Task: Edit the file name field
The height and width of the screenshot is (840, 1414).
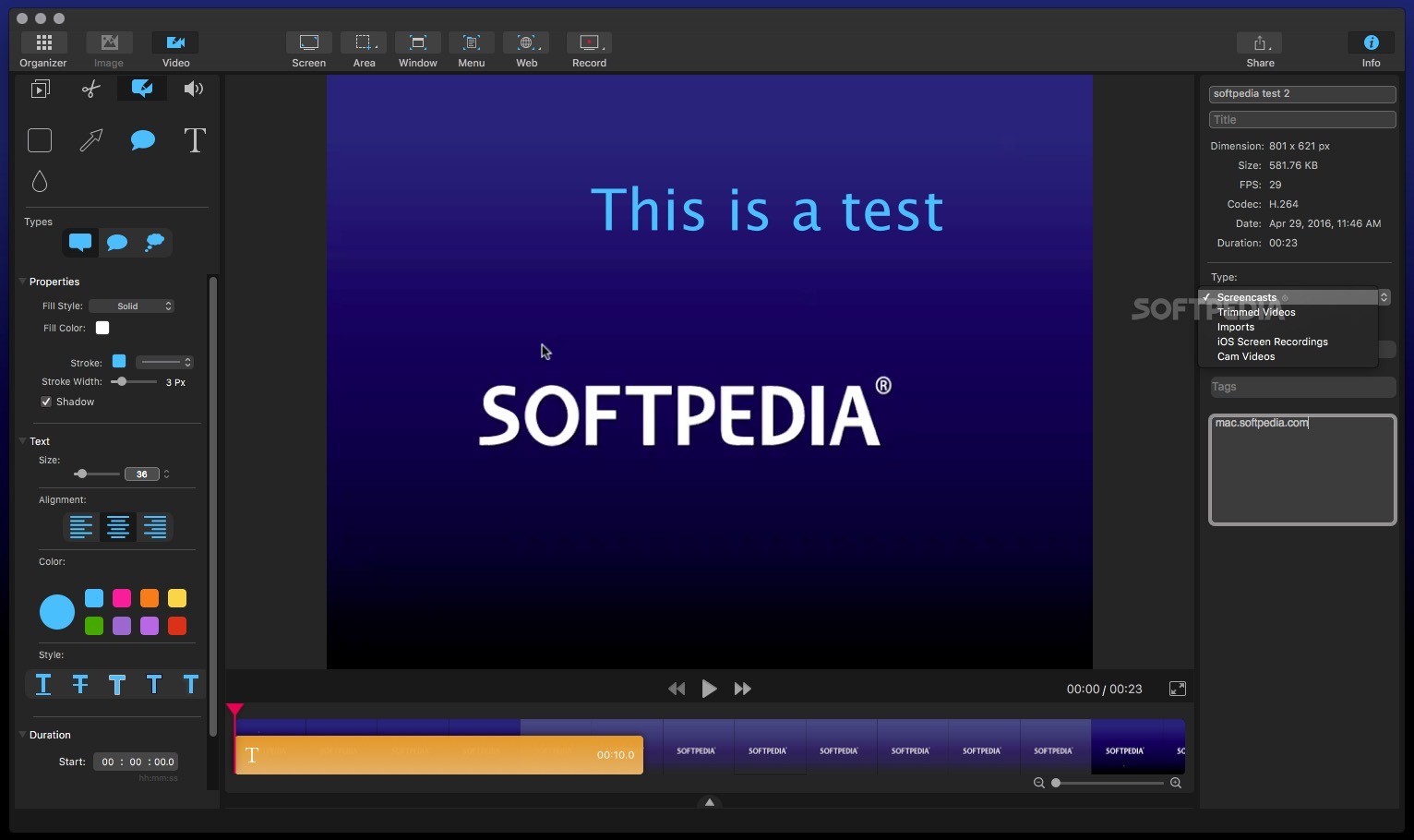Action: coord(1302,94)
